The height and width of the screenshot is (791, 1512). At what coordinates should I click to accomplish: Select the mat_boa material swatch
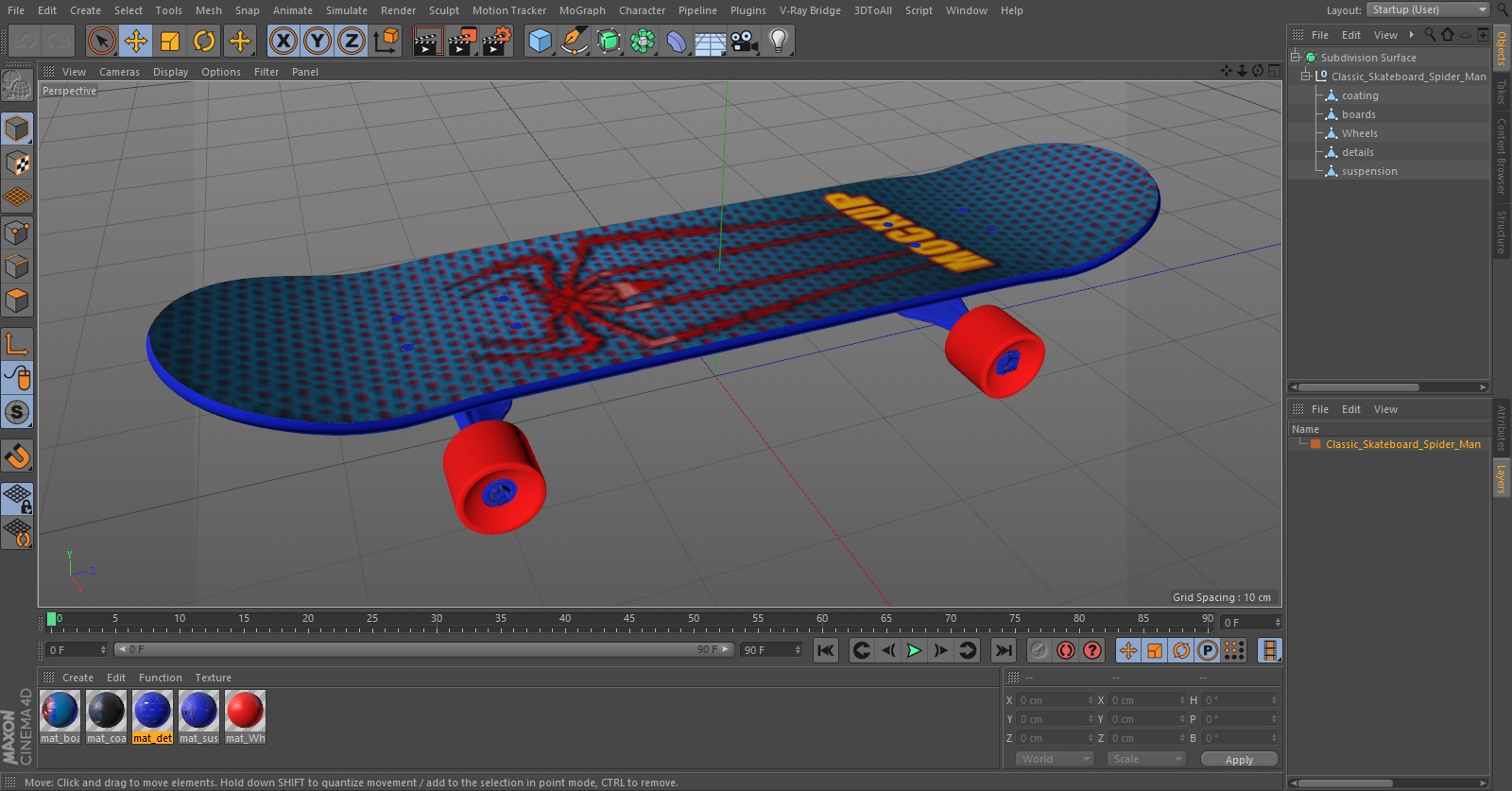pyautogui.click(x=60, y=711)
